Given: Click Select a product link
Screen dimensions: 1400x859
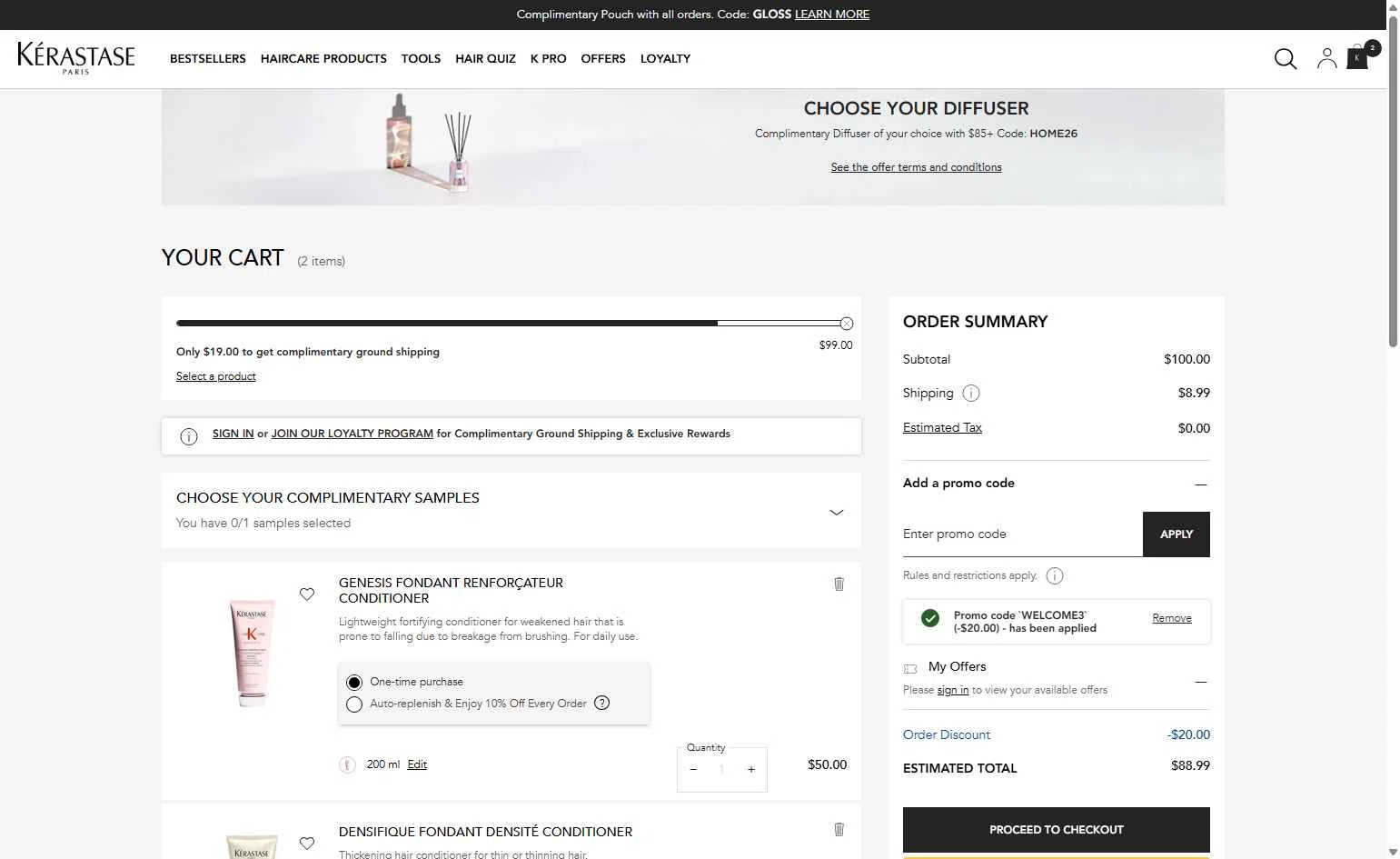Looking at the screenshot, I should (216, 376).
